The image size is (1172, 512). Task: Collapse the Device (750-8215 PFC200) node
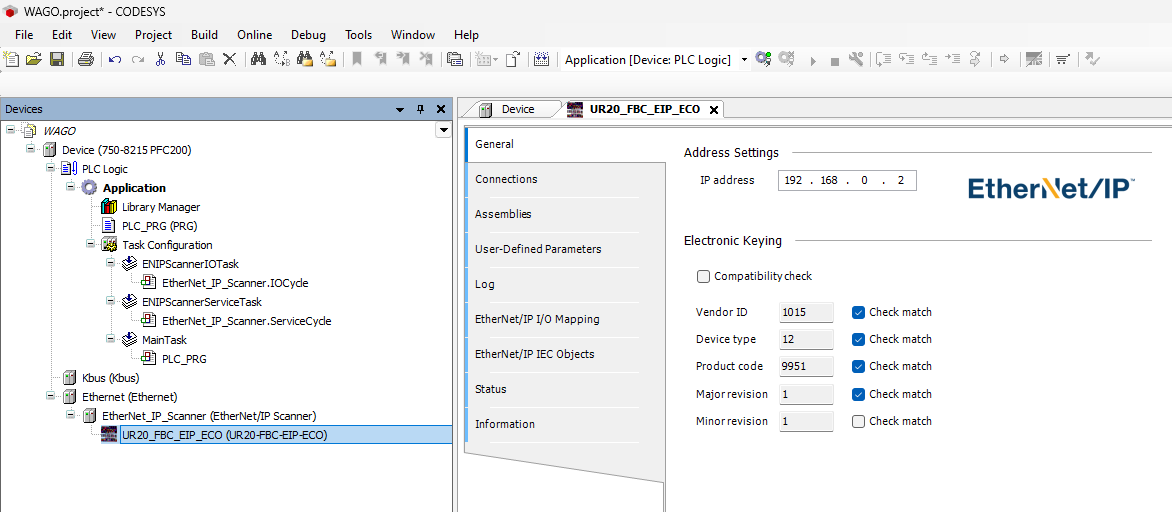tap(30, 149)
